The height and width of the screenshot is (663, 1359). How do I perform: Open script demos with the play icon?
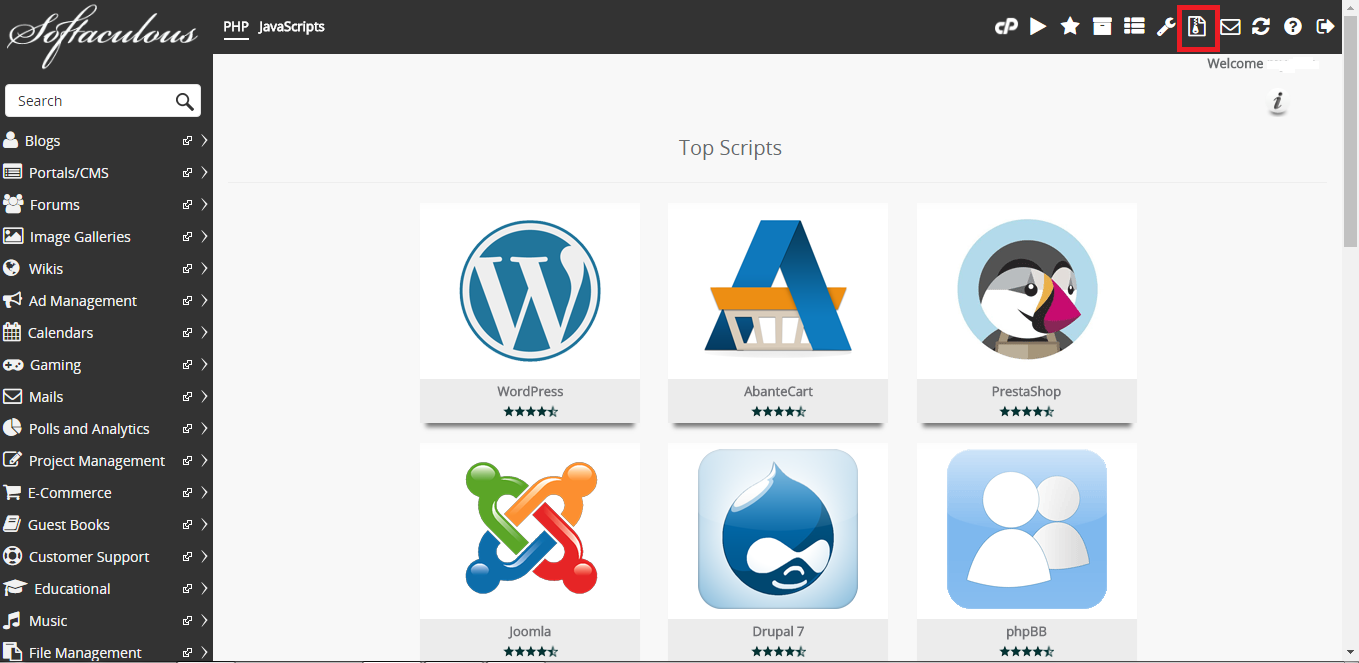pyautogui.click(x=1038, y=27)
